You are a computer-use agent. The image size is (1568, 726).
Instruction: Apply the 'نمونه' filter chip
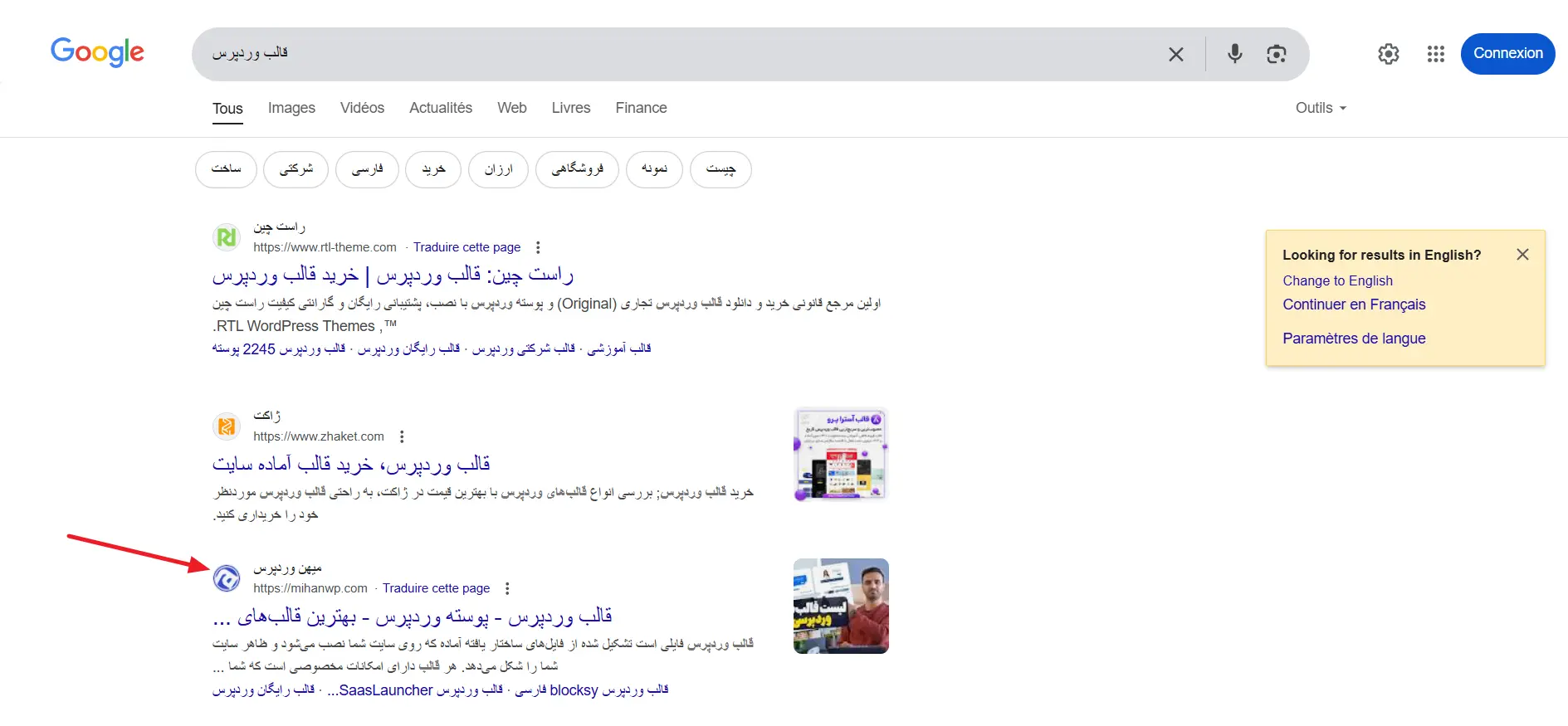coord(655,169)
